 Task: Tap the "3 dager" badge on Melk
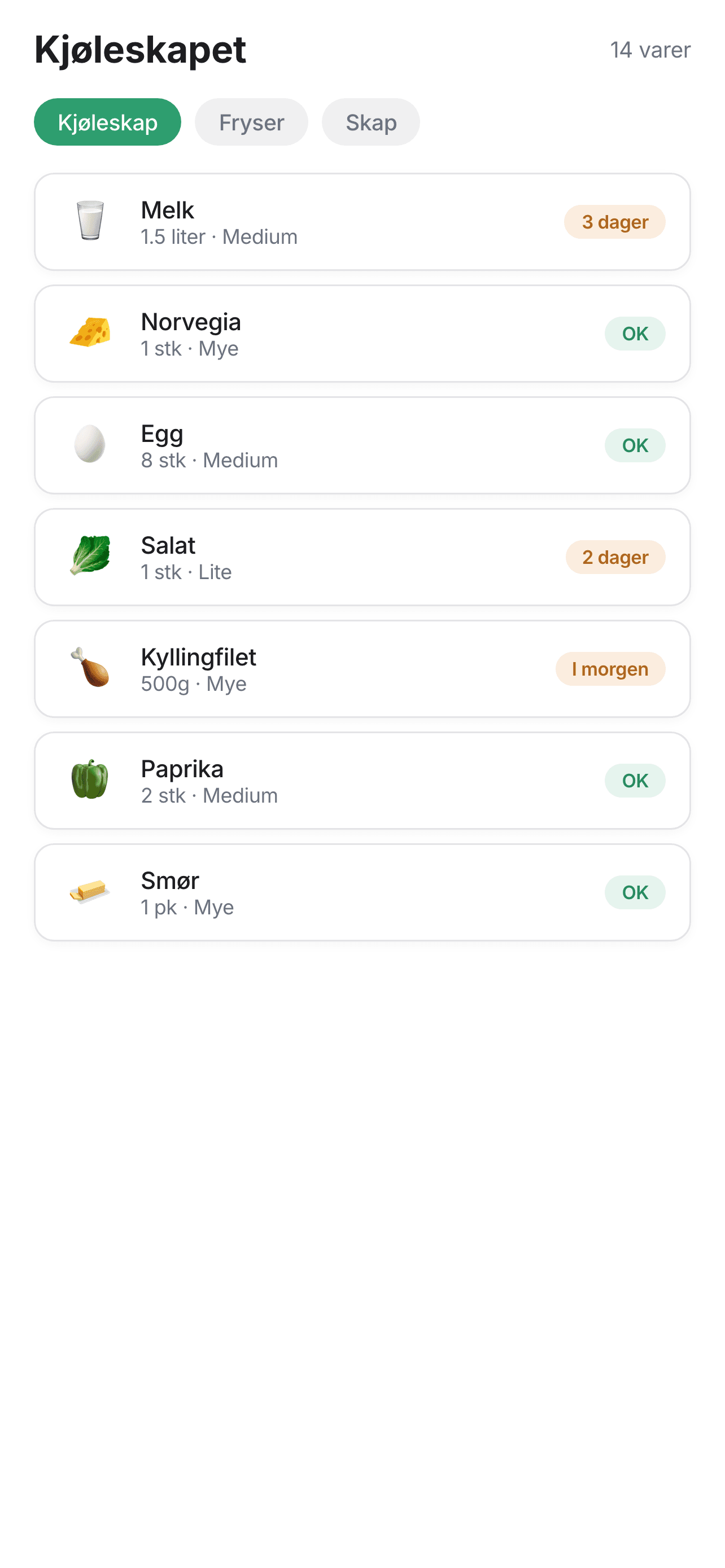click(614, 222)
